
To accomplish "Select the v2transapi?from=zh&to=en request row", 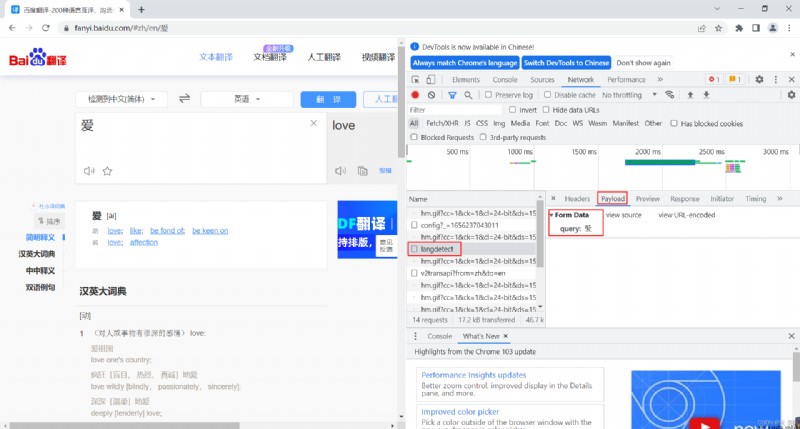I will 472,273.
